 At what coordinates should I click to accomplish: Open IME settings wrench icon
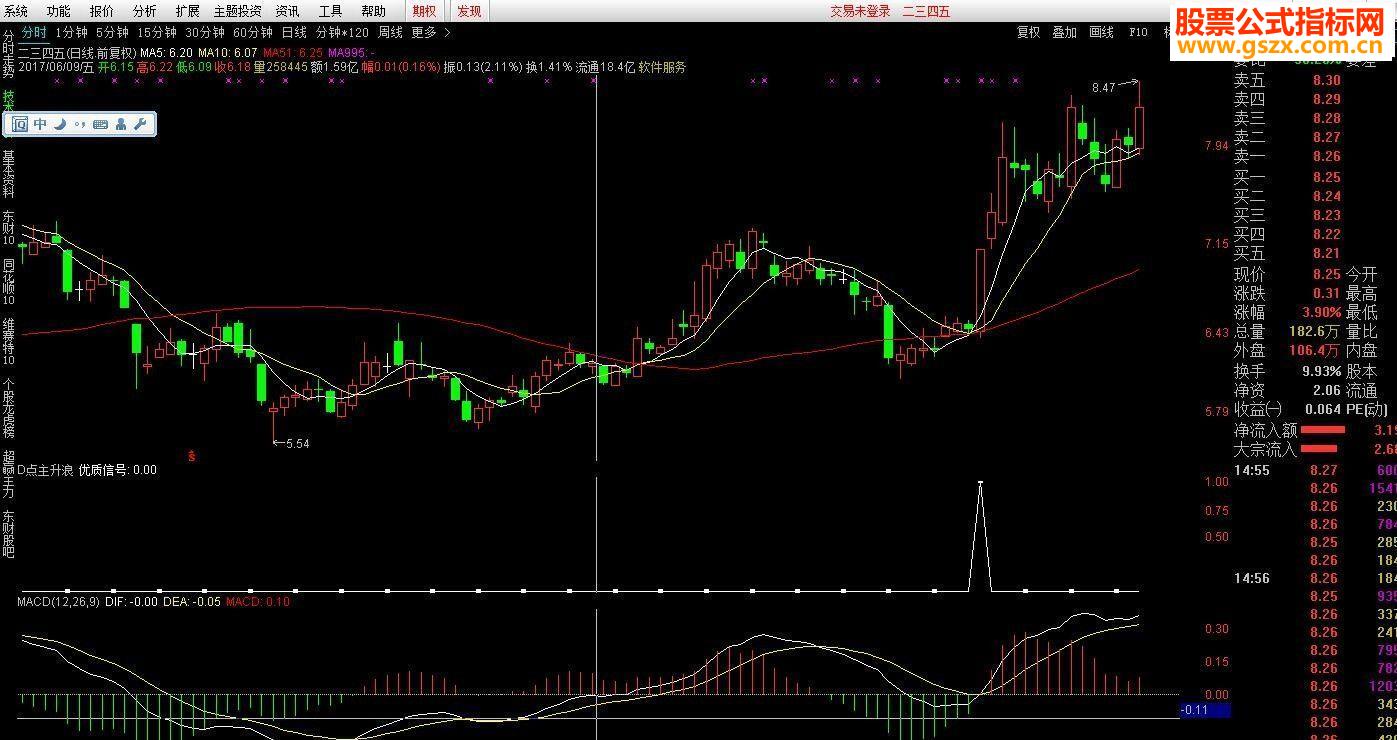140,124
